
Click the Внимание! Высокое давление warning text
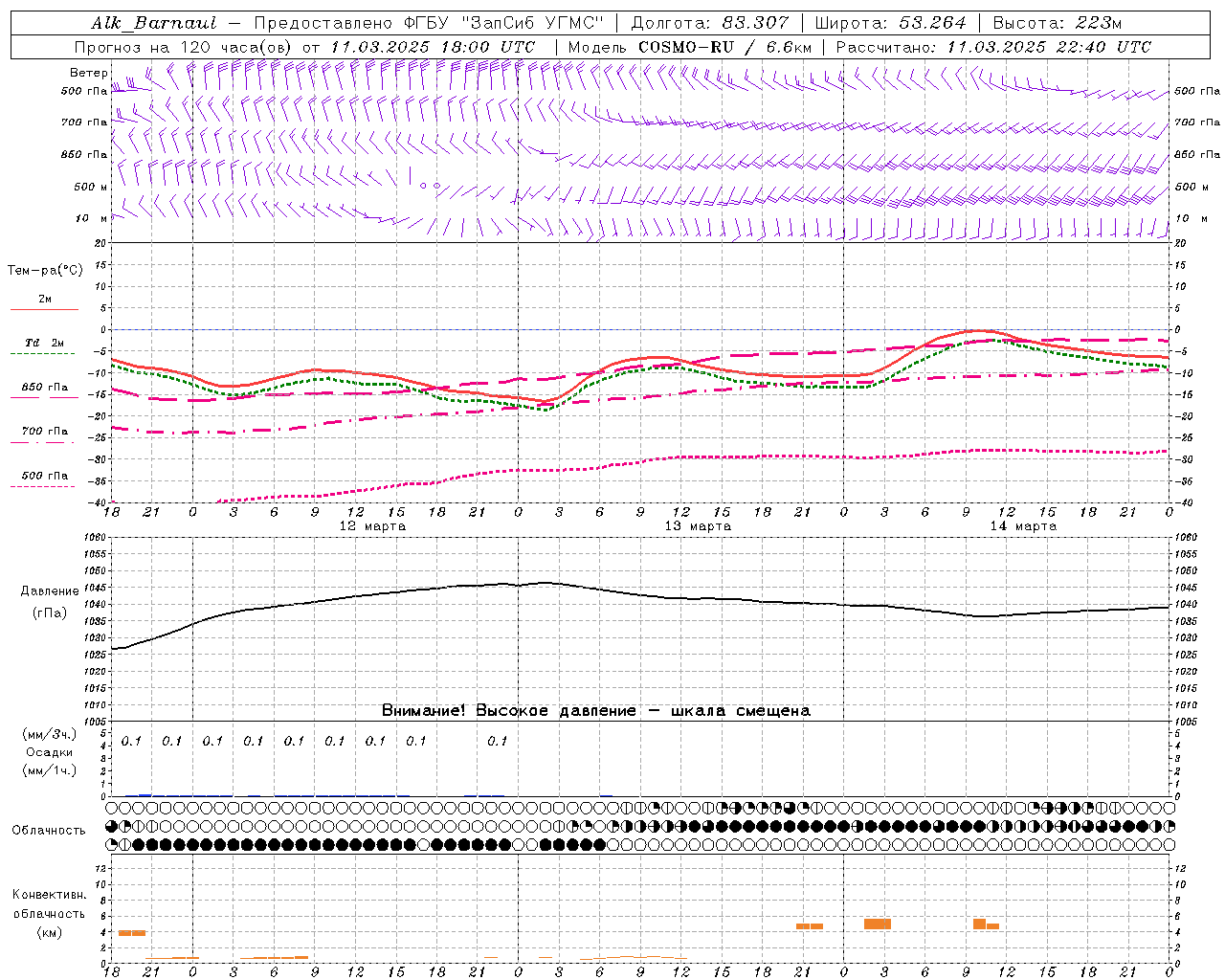pyautogui.click(x=596, y=711)
